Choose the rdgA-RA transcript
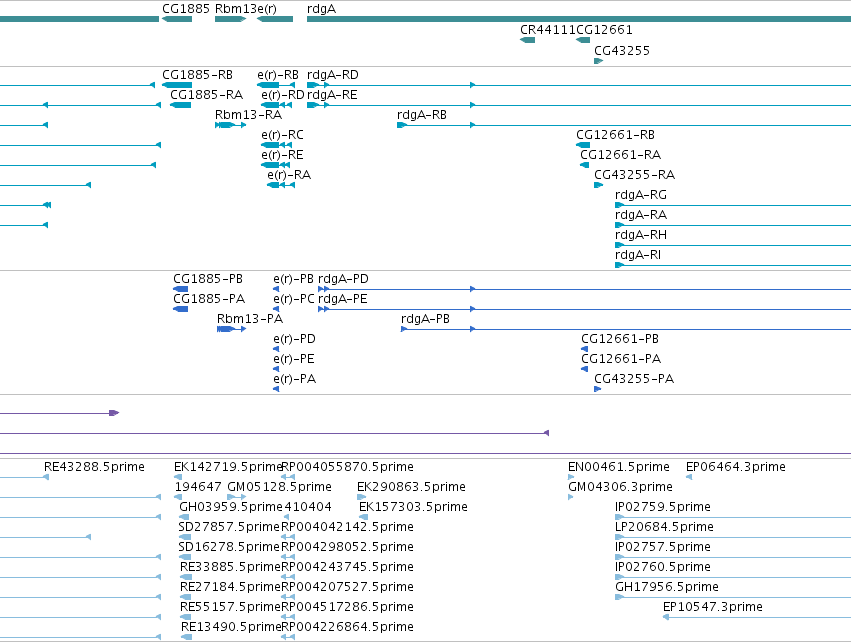 (x=641, y=215)
